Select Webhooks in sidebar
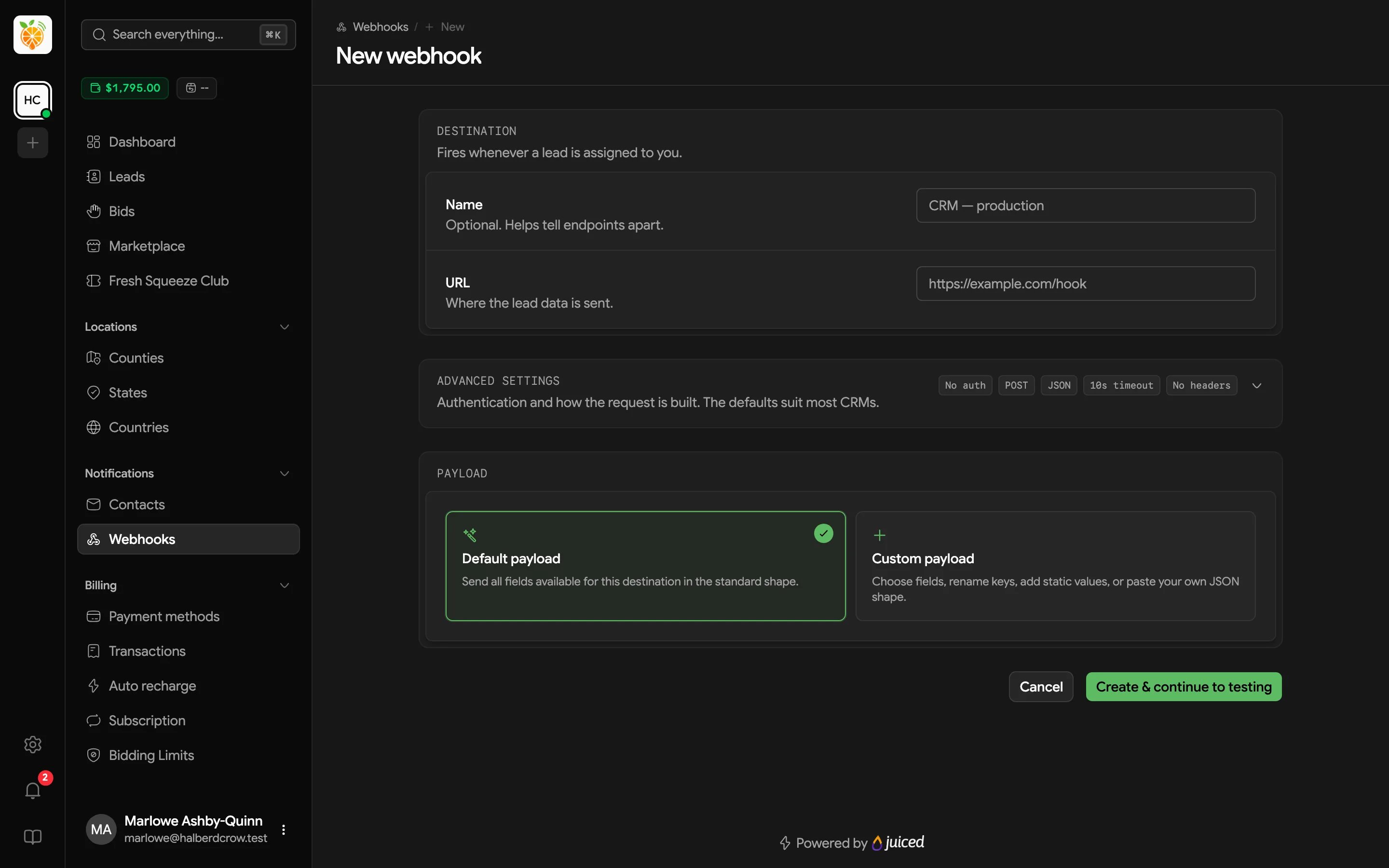The height and width of the screenshot is (868, 1389). pyautogui.click(x=188, y=539)
